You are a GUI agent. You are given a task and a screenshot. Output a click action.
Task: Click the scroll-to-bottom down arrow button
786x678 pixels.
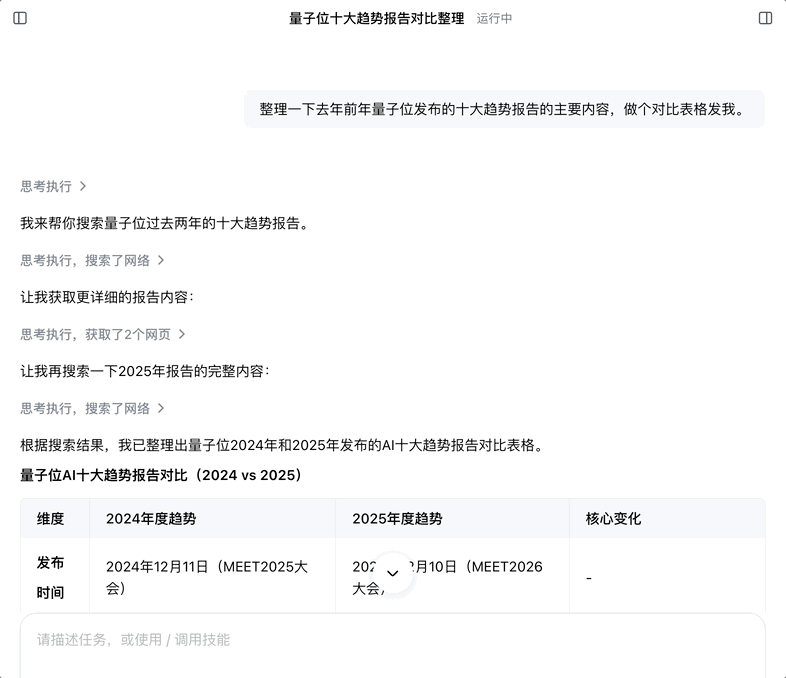tap(392, 573)
